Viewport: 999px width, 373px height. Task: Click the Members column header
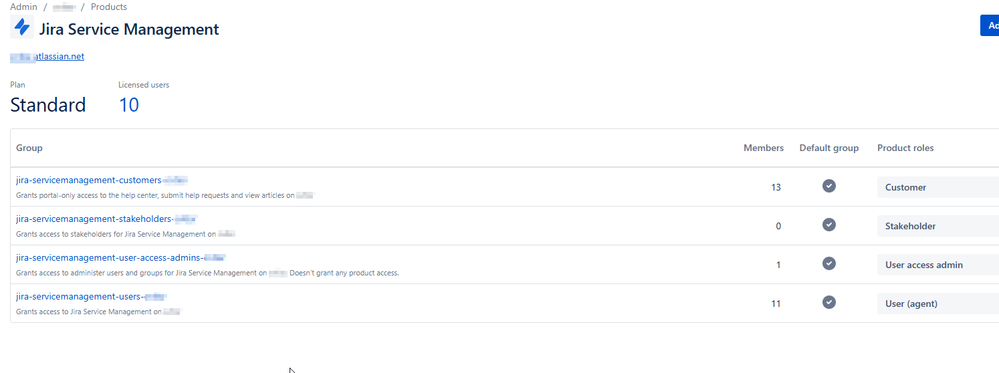point(763,148)
